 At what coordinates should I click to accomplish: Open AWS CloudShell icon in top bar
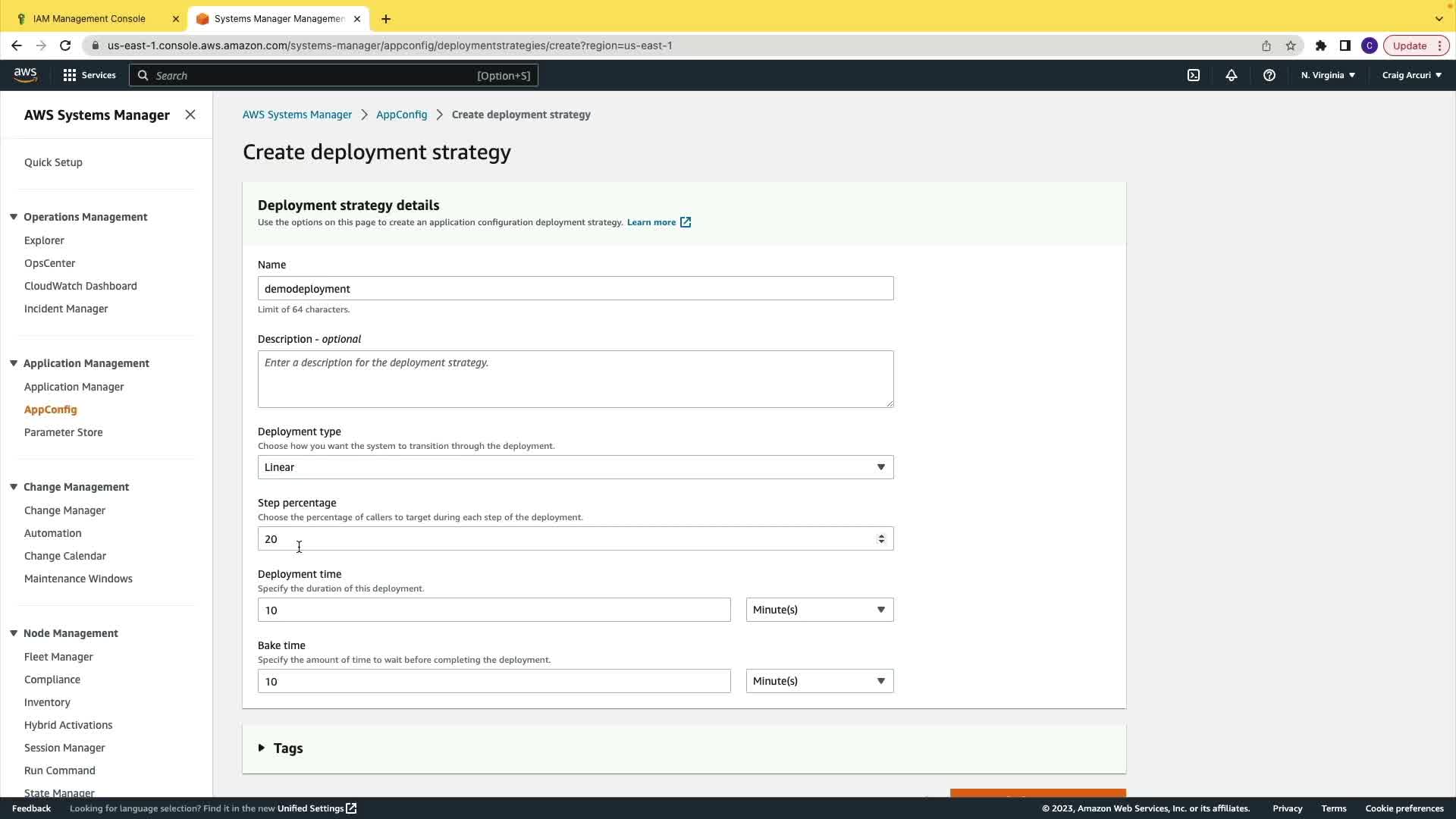coord(1194,75)
